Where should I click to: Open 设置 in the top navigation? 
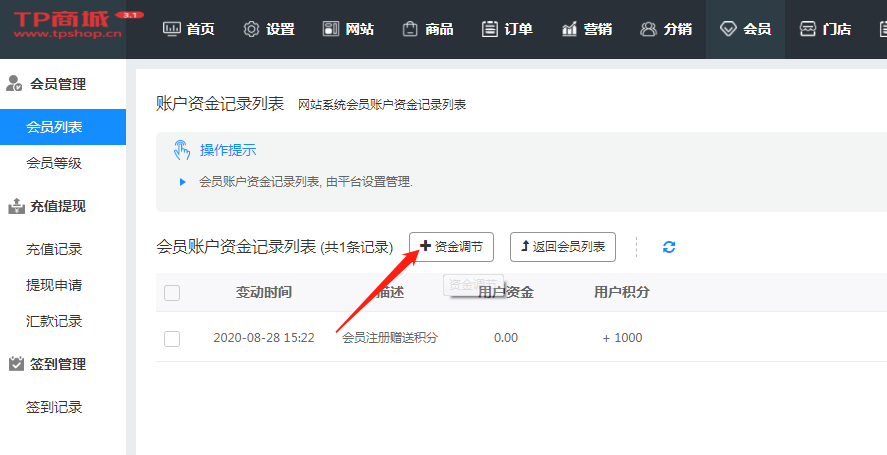tap(268, 29)
